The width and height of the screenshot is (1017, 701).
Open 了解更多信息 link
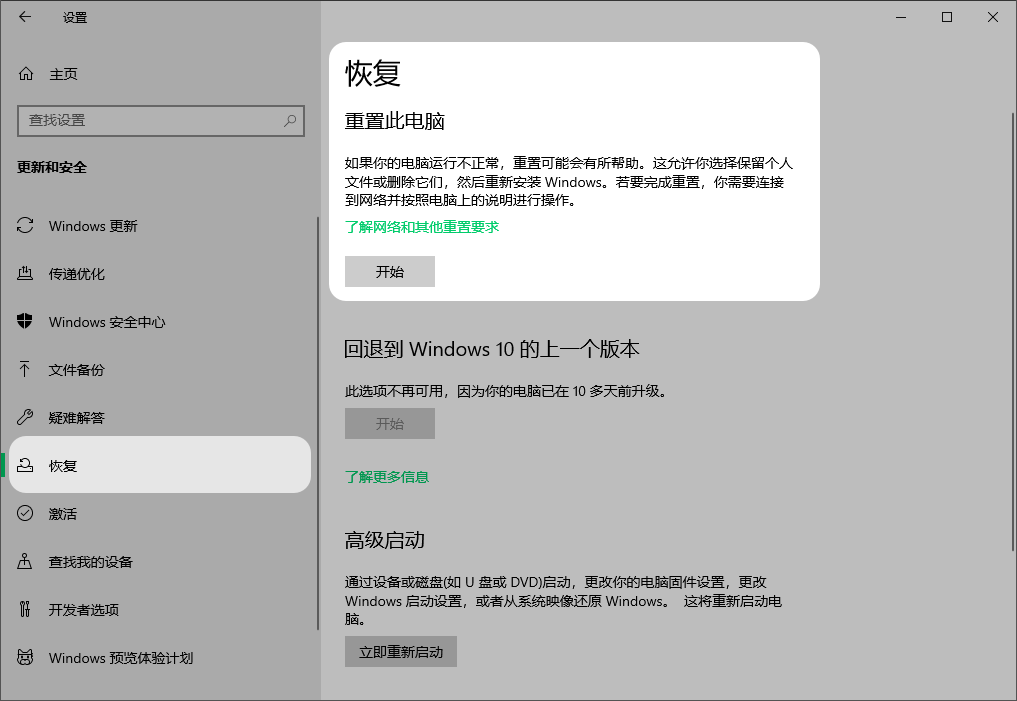(387, 477)
